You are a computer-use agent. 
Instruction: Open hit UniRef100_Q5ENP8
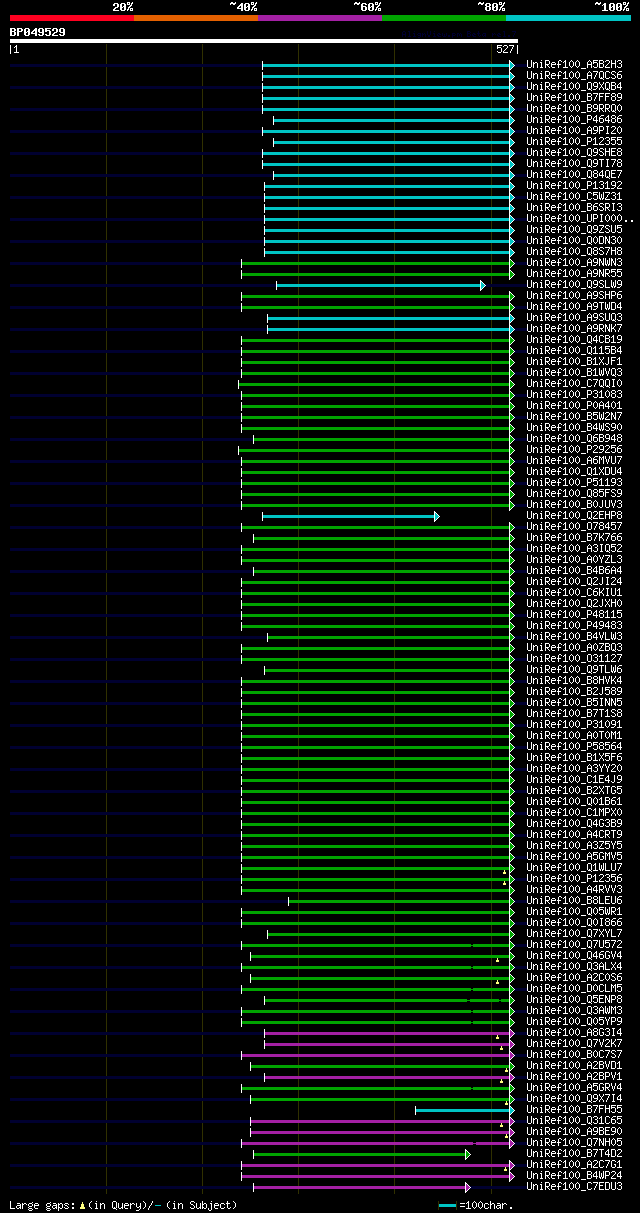(x=574, y=999)
